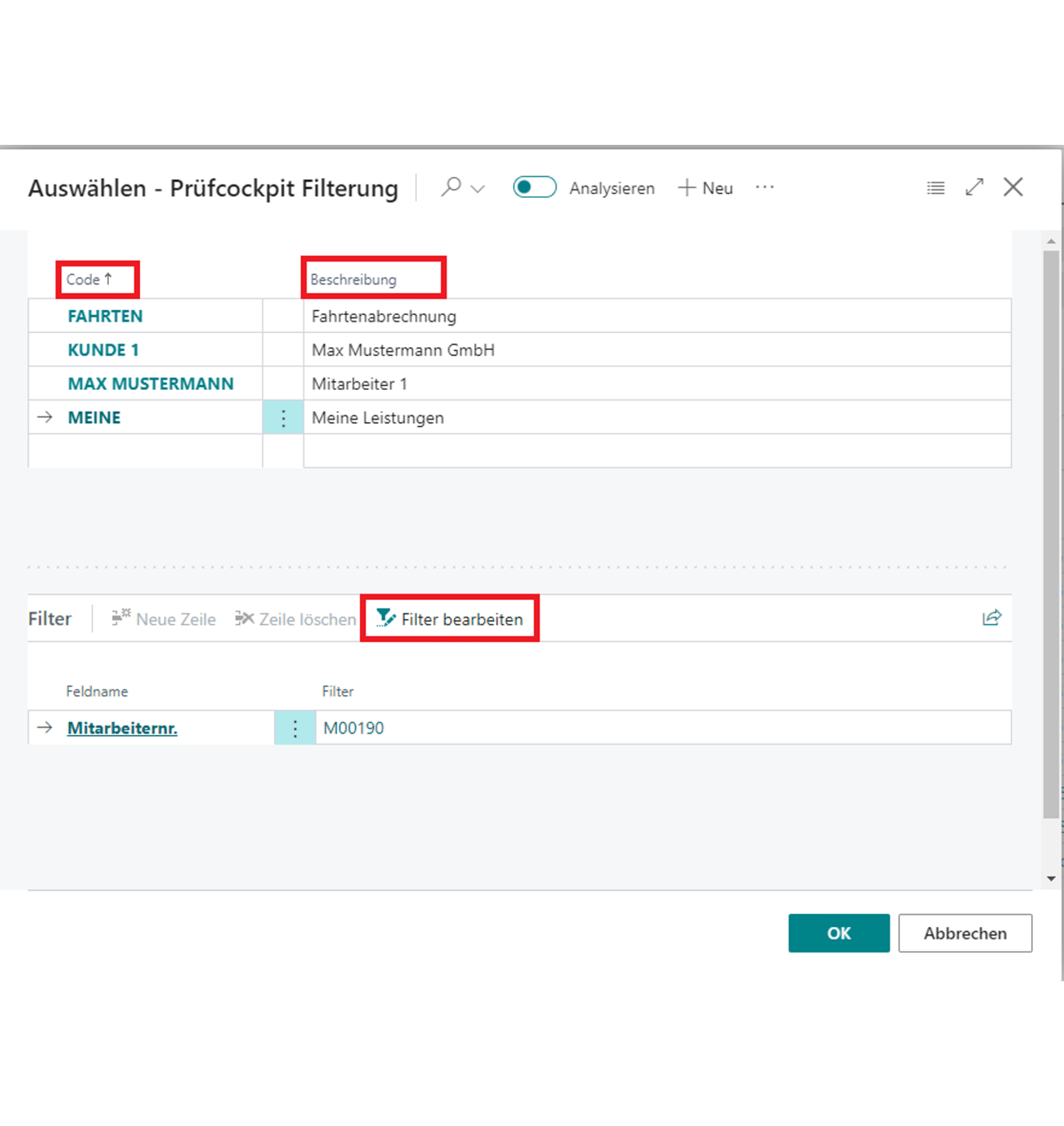Click the Beschreibung column header

click(x=354, y=280)
